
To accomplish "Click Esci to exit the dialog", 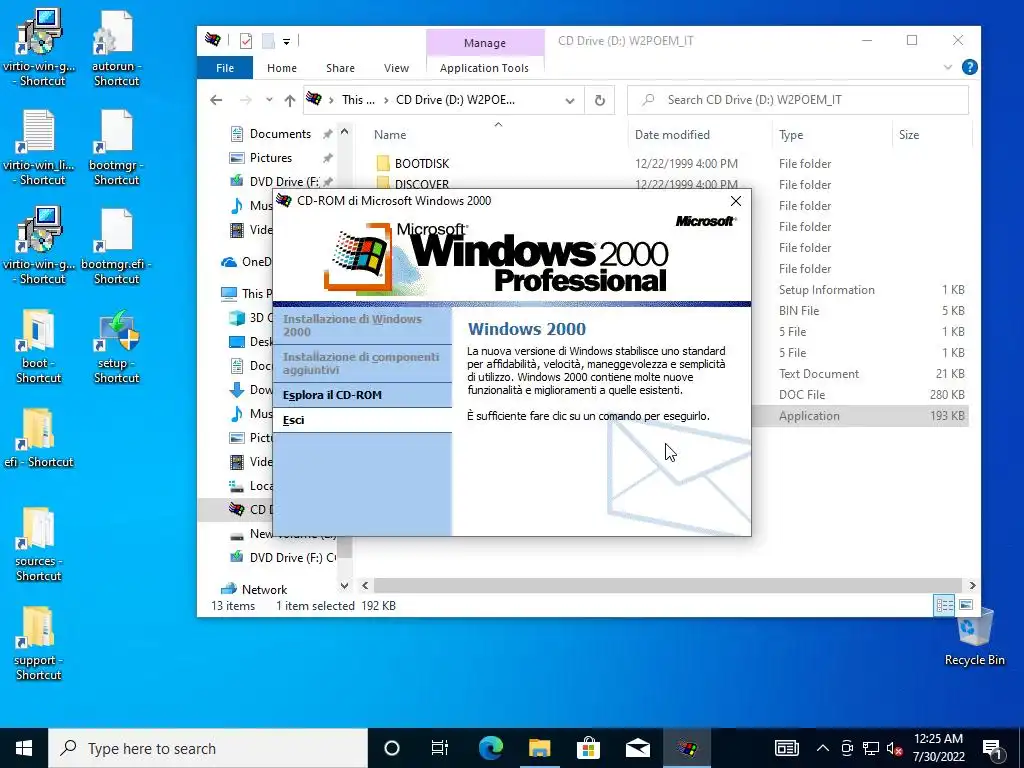I will pyautogui.click(x=362, y=421).
